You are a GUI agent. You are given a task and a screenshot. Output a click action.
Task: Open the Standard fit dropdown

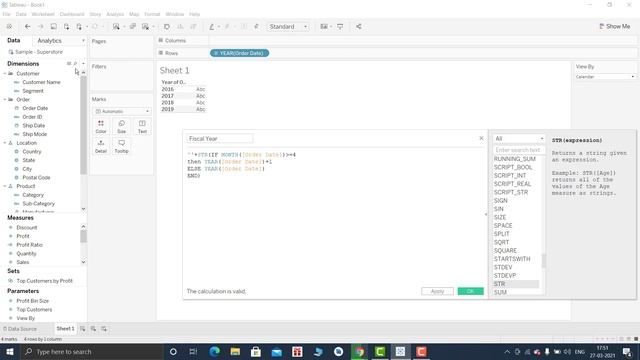288,27
